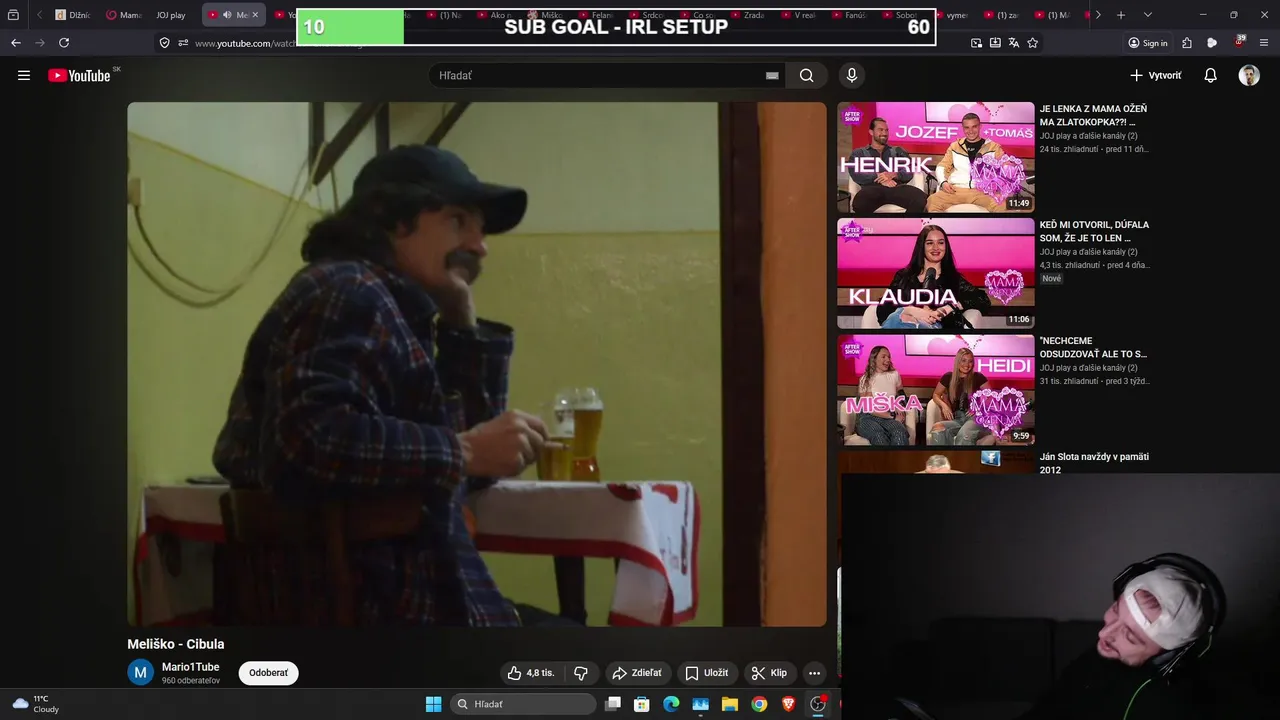Like the video with thumbs up
This screenshot has height=720, width=1280.
click(530, 673)
